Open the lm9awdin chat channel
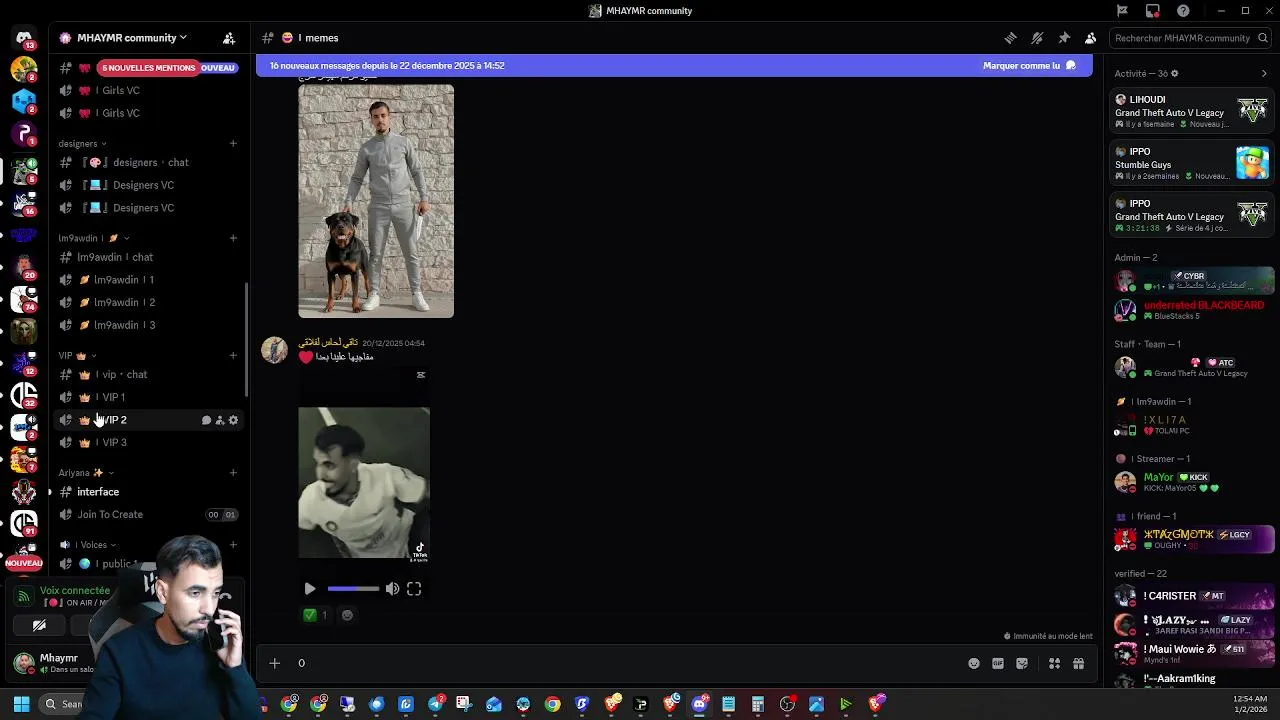Screen dimensions: 1280x720 (148, 257)
